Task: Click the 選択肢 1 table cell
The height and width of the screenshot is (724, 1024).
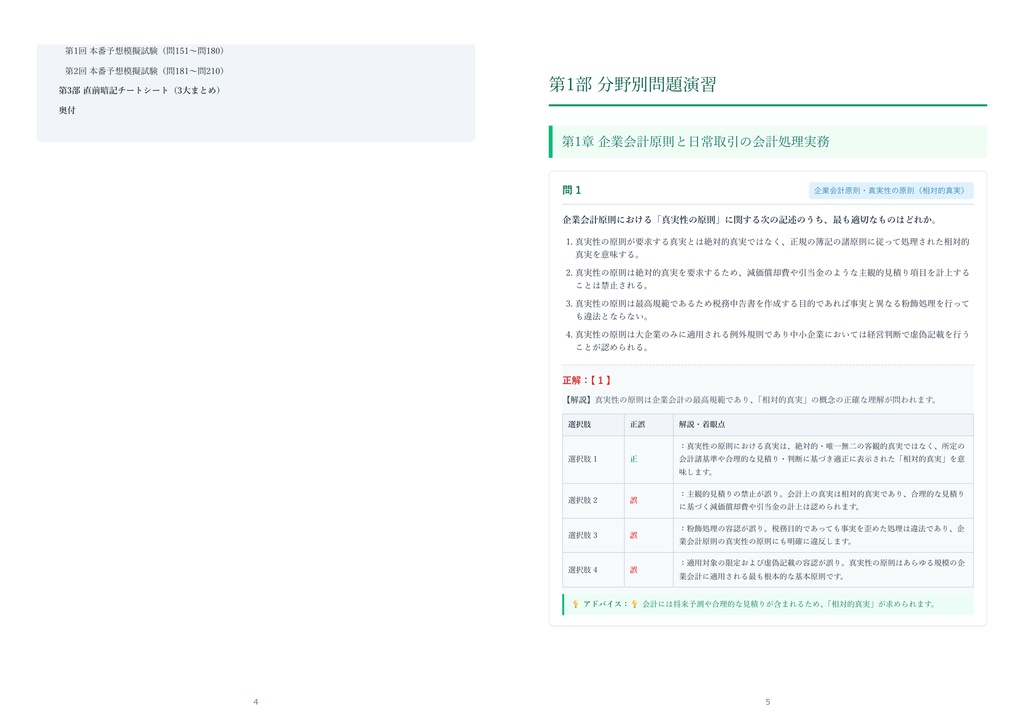Action: click(x=593, y=459)
